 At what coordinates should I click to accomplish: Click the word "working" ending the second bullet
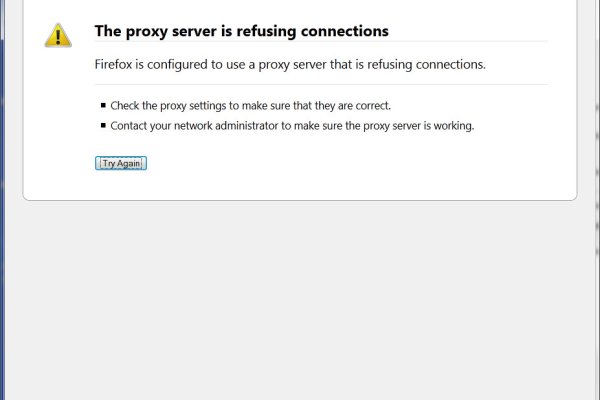pos(453,126)
